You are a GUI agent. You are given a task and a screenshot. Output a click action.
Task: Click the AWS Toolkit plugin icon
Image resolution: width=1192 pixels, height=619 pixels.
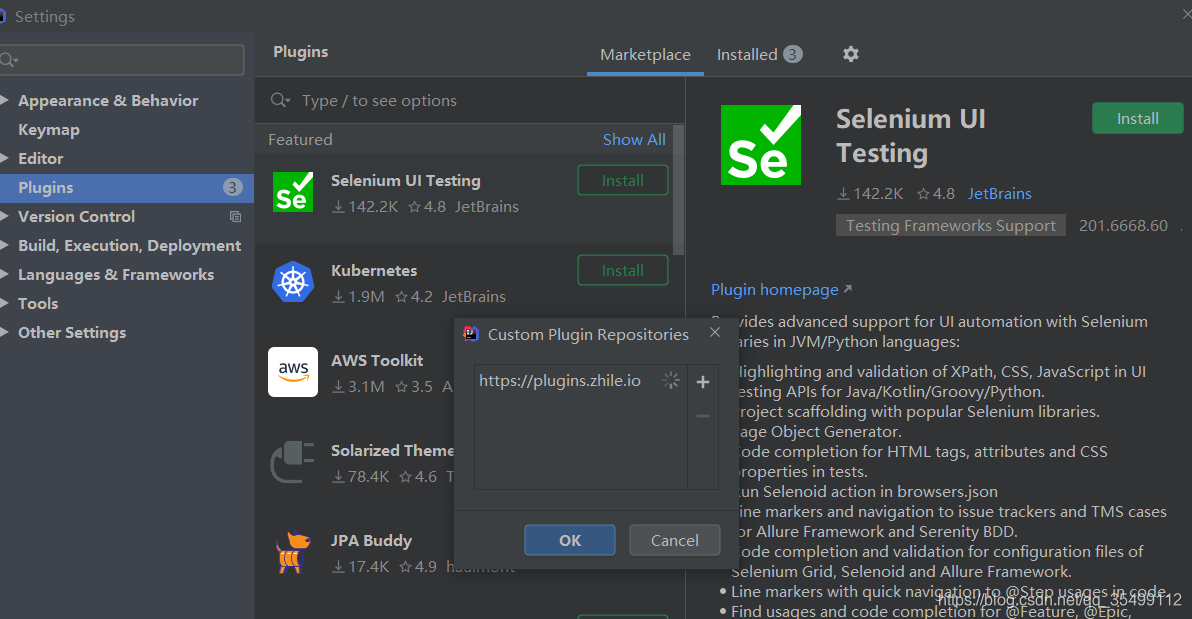293,372
